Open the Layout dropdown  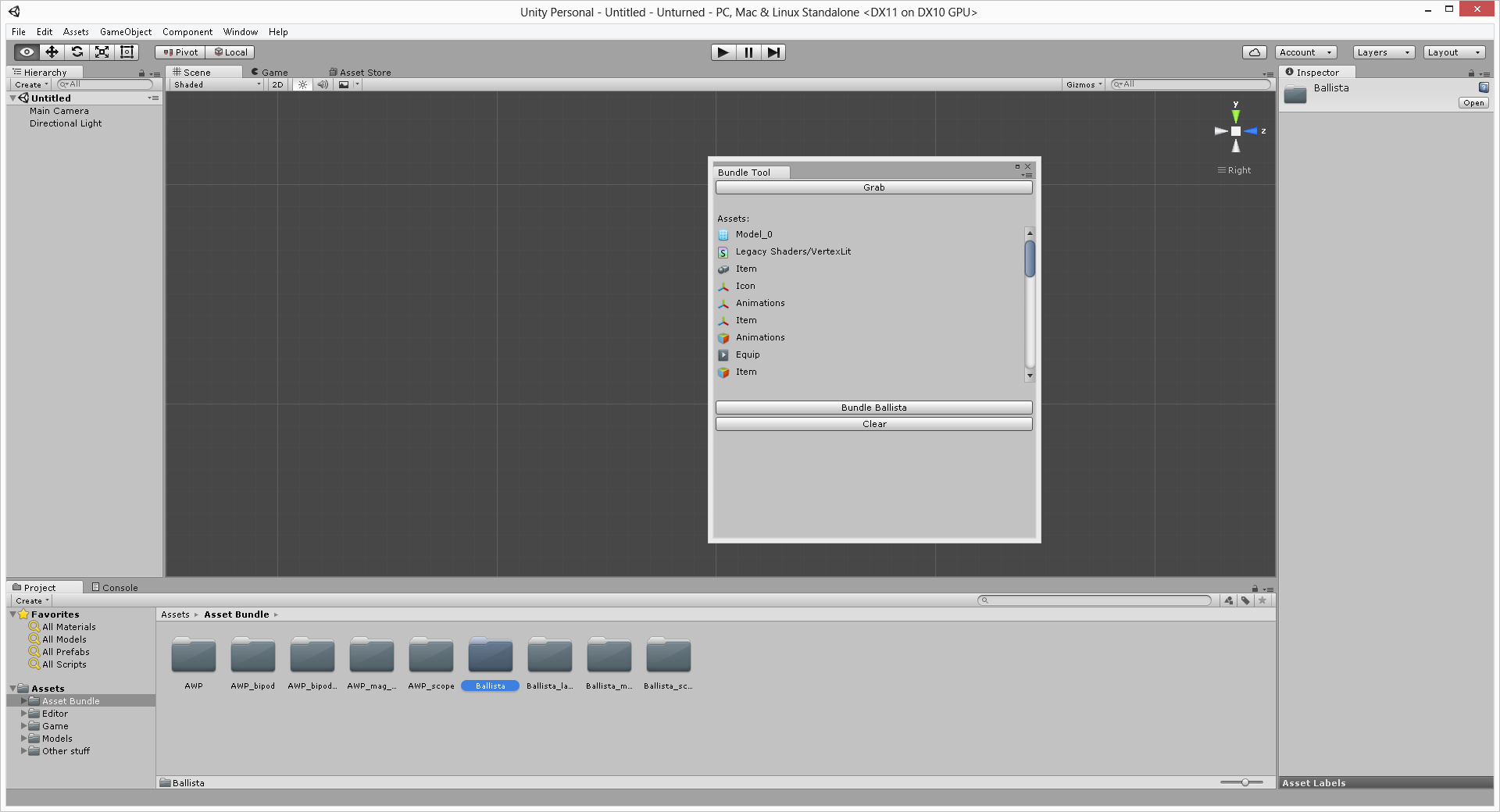click(1454, 52)
